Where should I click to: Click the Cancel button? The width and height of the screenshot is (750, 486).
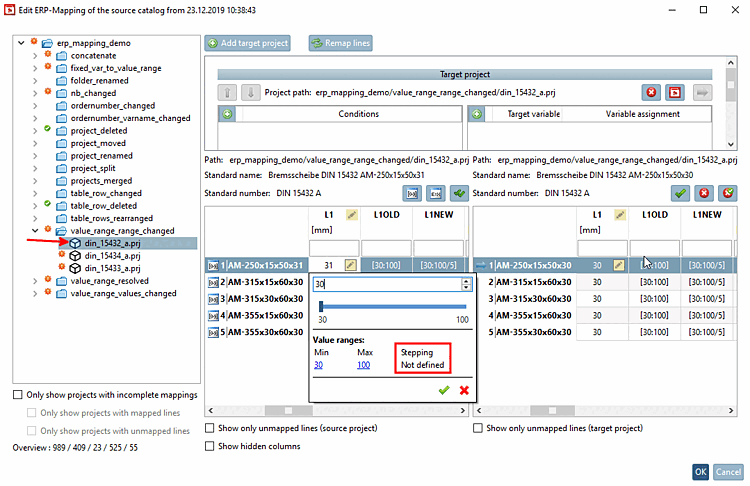728,472
